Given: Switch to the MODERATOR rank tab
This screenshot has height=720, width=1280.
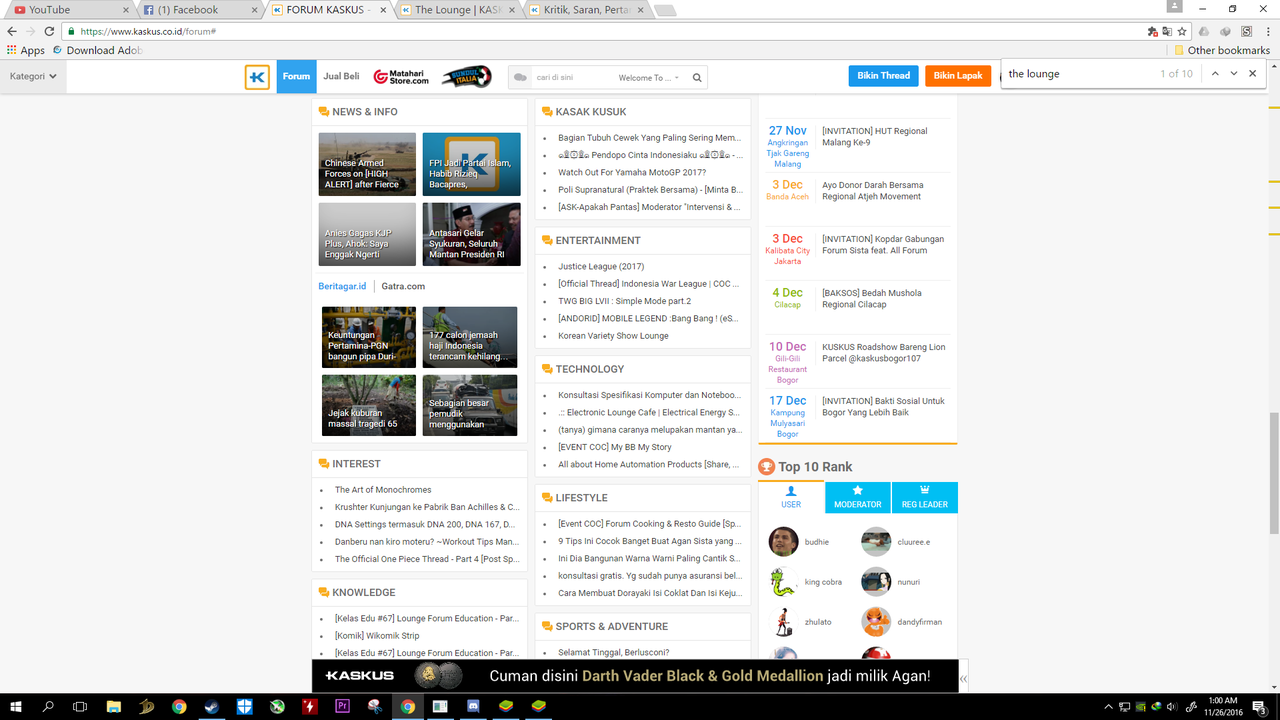Looking at the screenshot, I should (x=858, y=497).
